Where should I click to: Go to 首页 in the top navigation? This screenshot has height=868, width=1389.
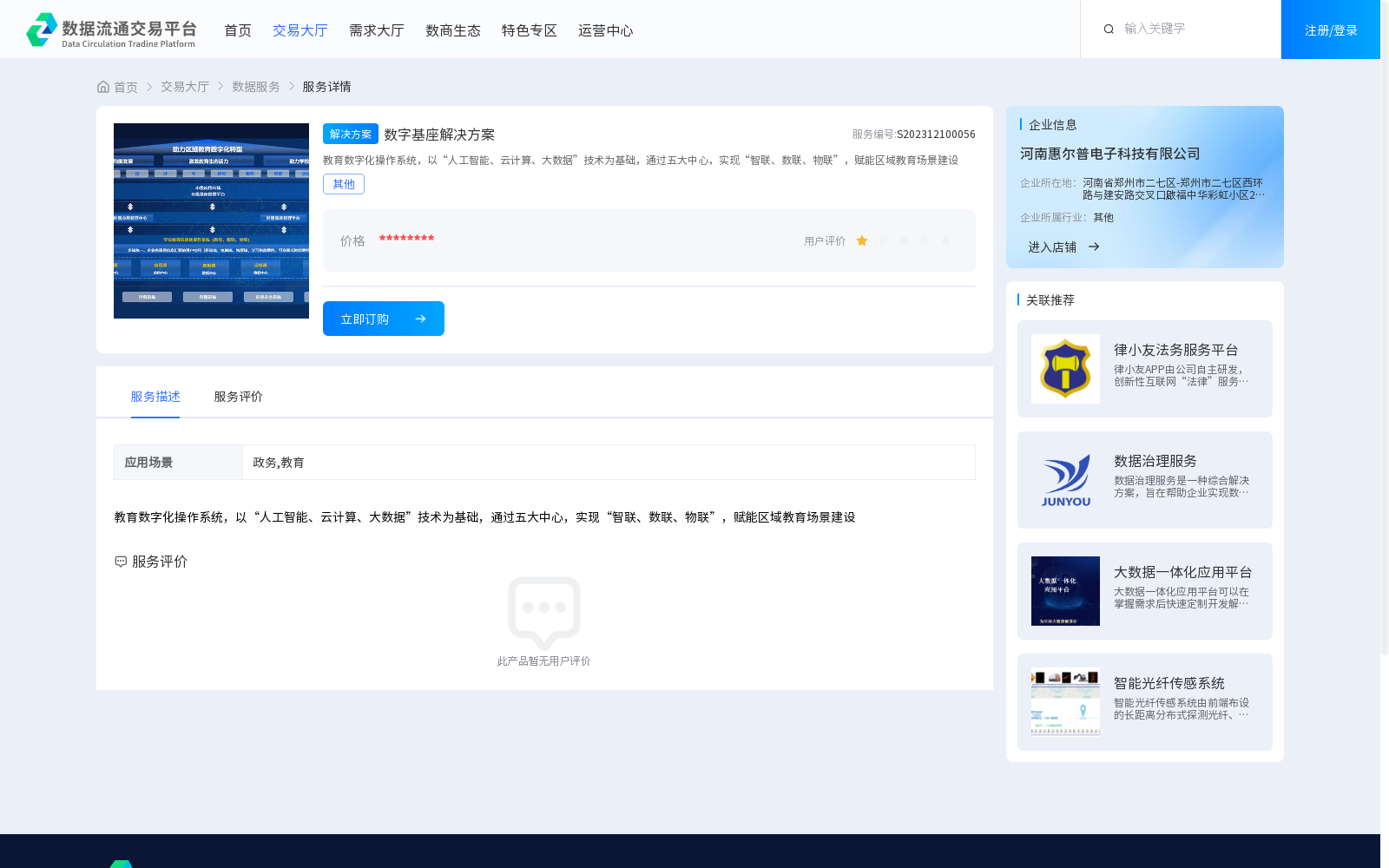pos(238,30)
